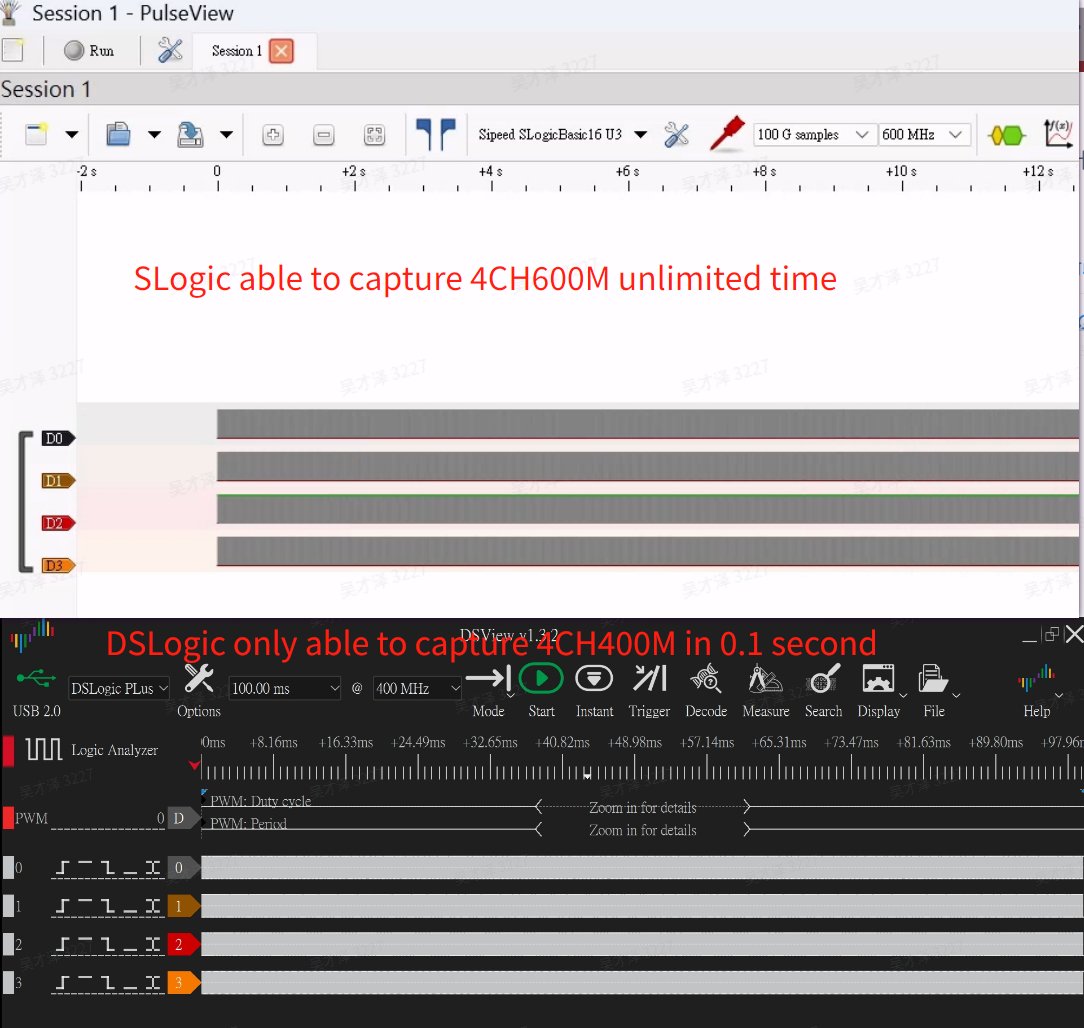Viewport: 1084px width, 1028px height.
Task: Click the save capture icon
Action: 190,134
